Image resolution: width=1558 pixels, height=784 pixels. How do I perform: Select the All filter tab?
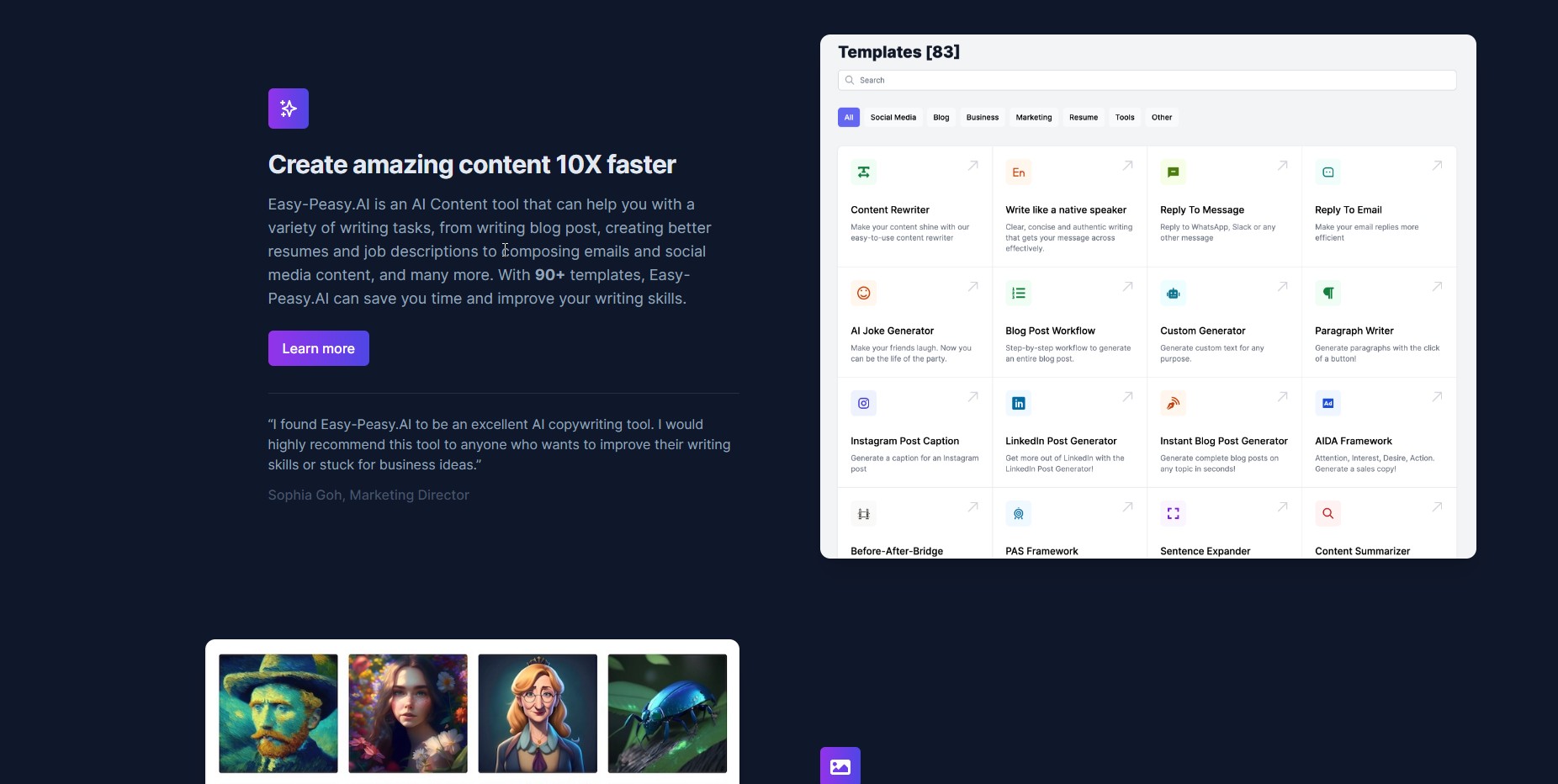click(849, 118)
